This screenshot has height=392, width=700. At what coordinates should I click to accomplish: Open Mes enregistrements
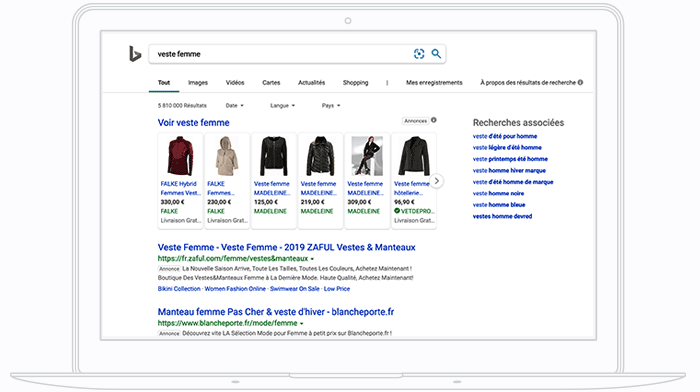434,83
